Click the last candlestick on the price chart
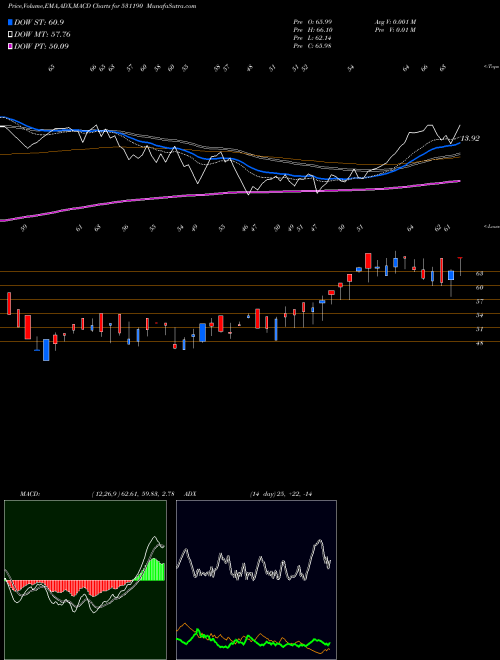Screen dimensions: 500x660 click(460, 266)
